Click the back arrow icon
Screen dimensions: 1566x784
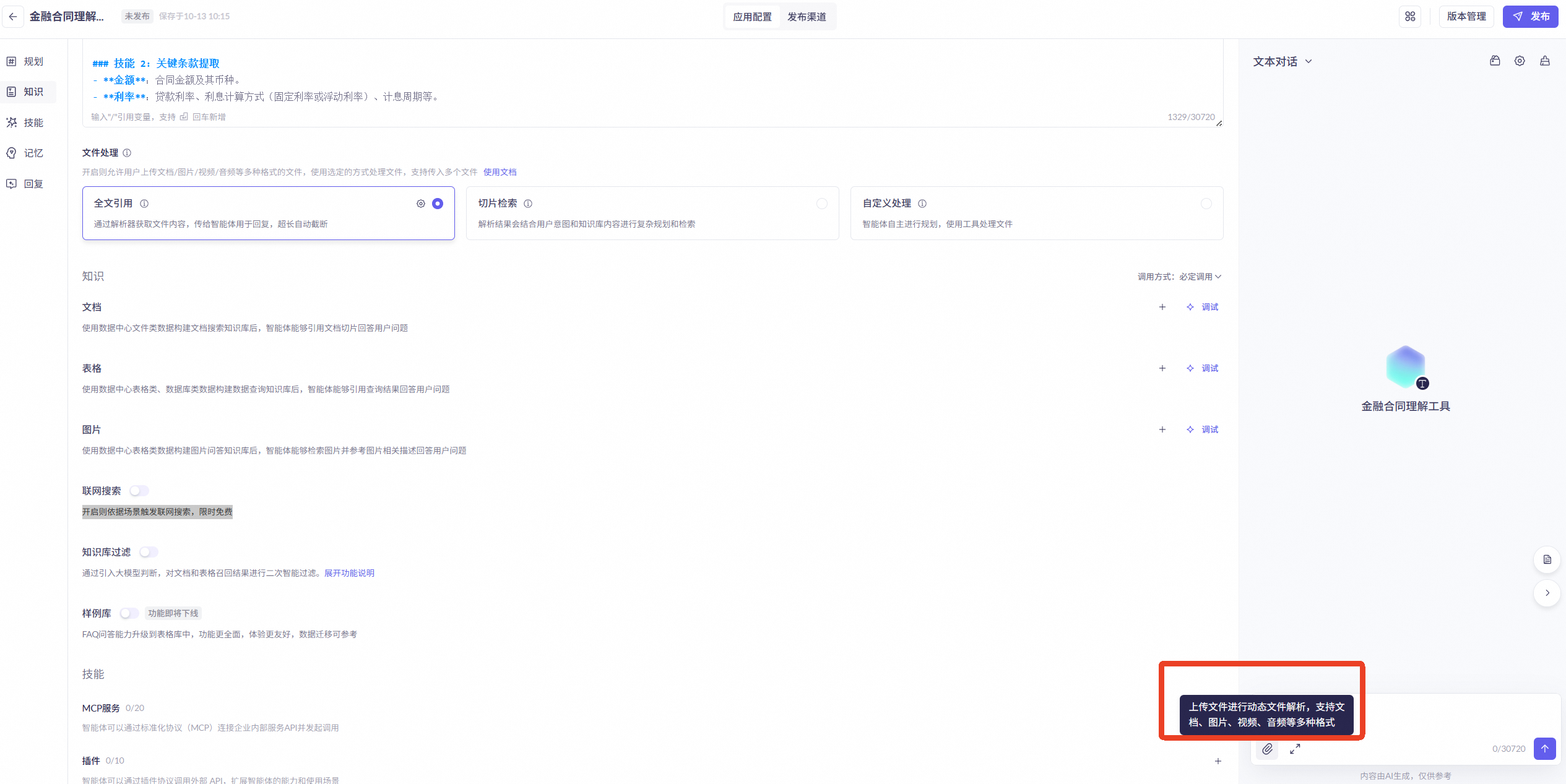pos(13,17)
